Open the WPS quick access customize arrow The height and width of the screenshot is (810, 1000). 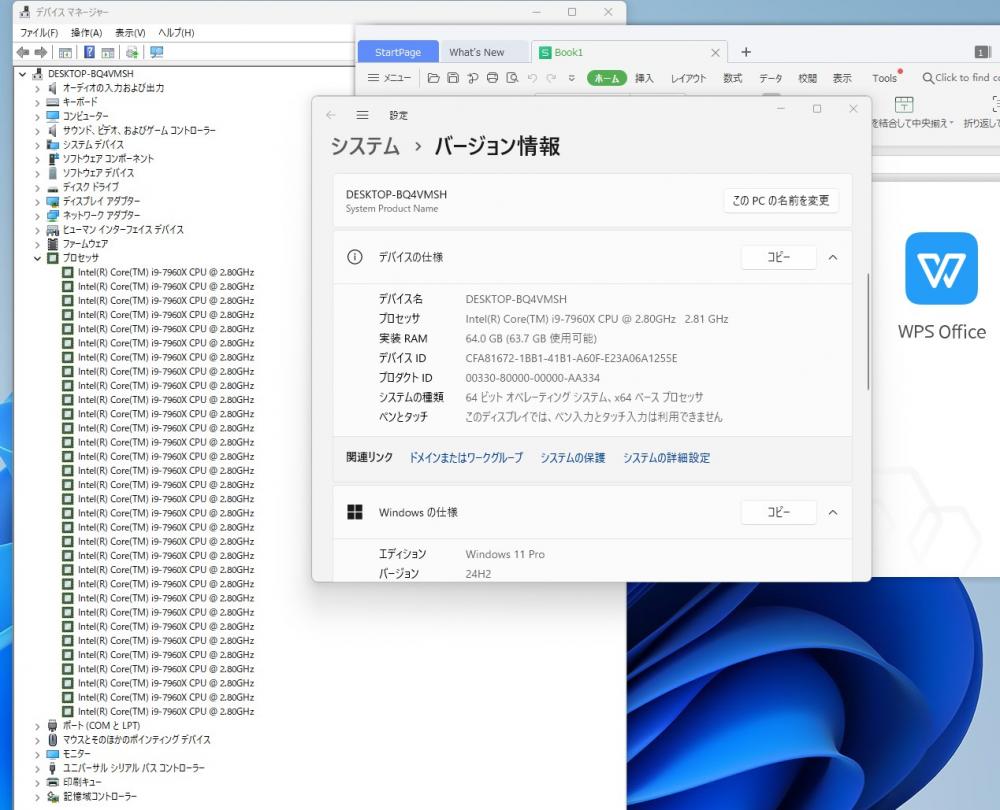(572, 78)
